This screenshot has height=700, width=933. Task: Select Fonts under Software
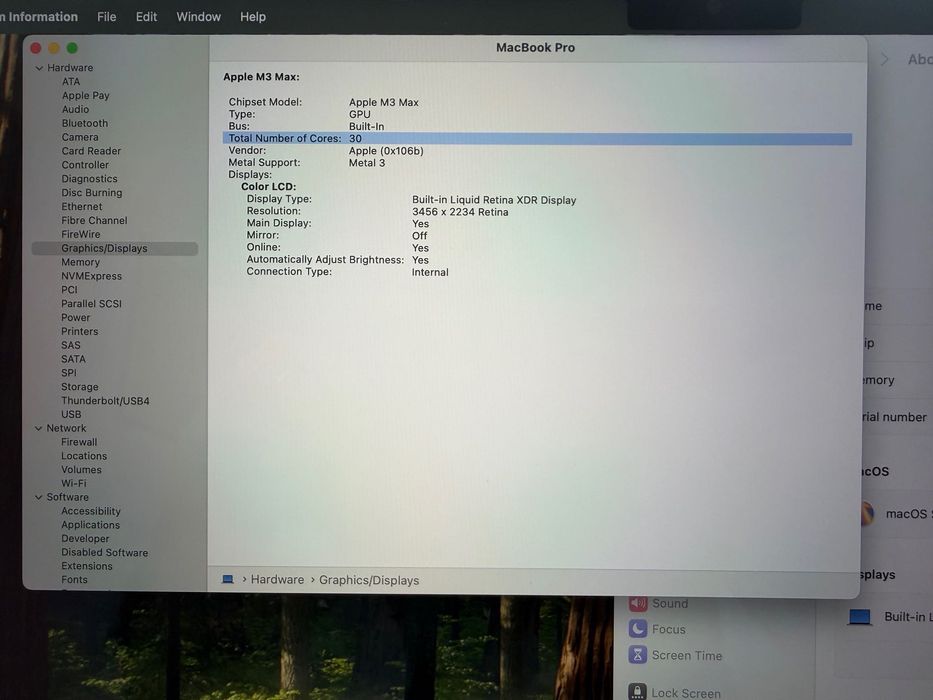point(74,580)
